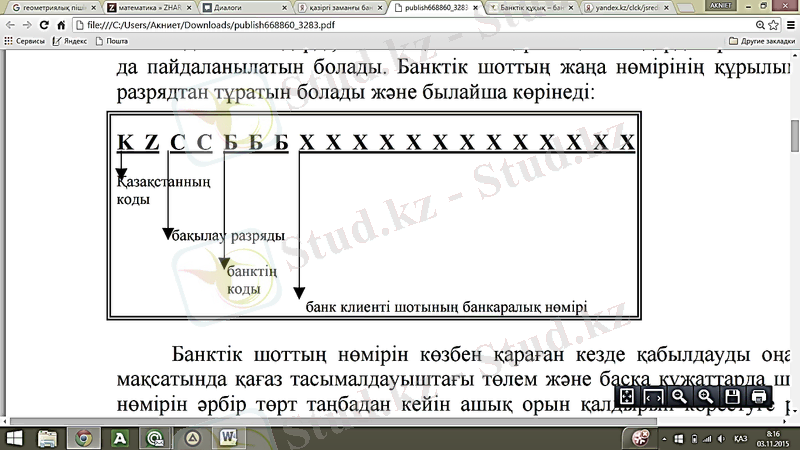Screen dimensions: 800x450
Task: Click the 'Қазақстанның коды' label
Action: coord(163,190)
